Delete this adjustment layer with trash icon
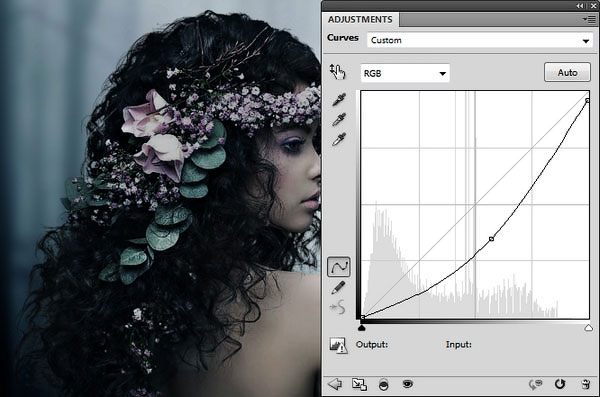 click(x=585, y=384)
